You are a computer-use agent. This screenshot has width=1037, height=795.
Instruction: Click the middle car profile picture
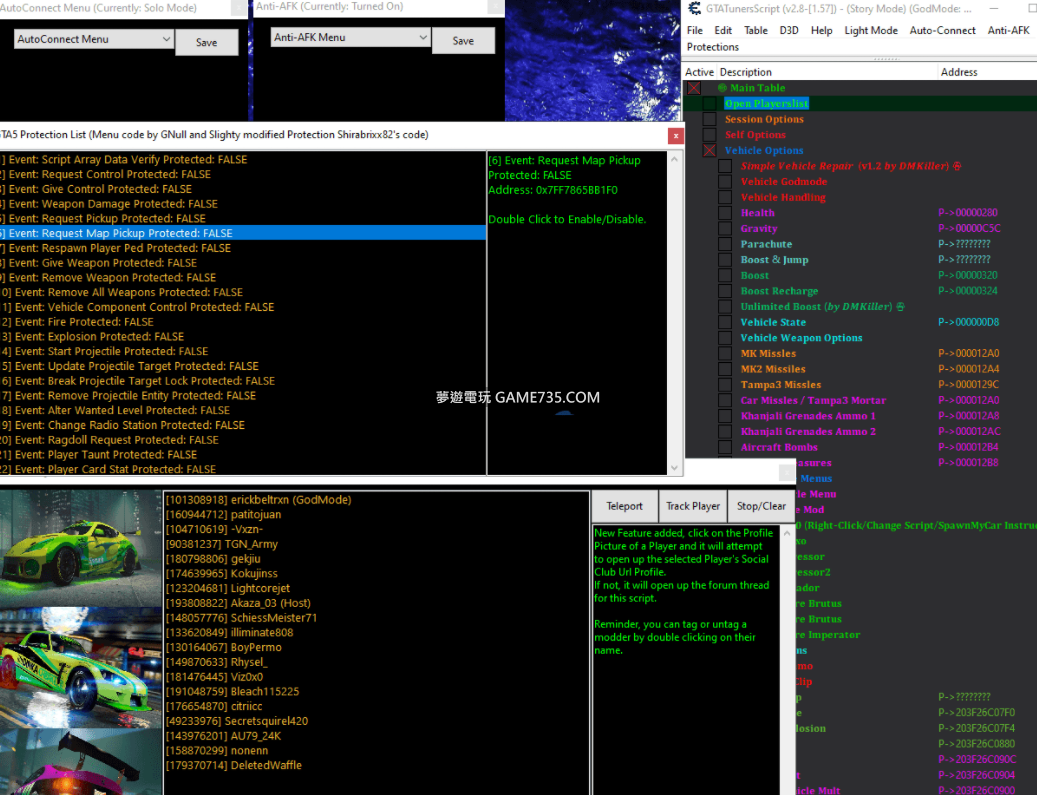coord(80,665)
